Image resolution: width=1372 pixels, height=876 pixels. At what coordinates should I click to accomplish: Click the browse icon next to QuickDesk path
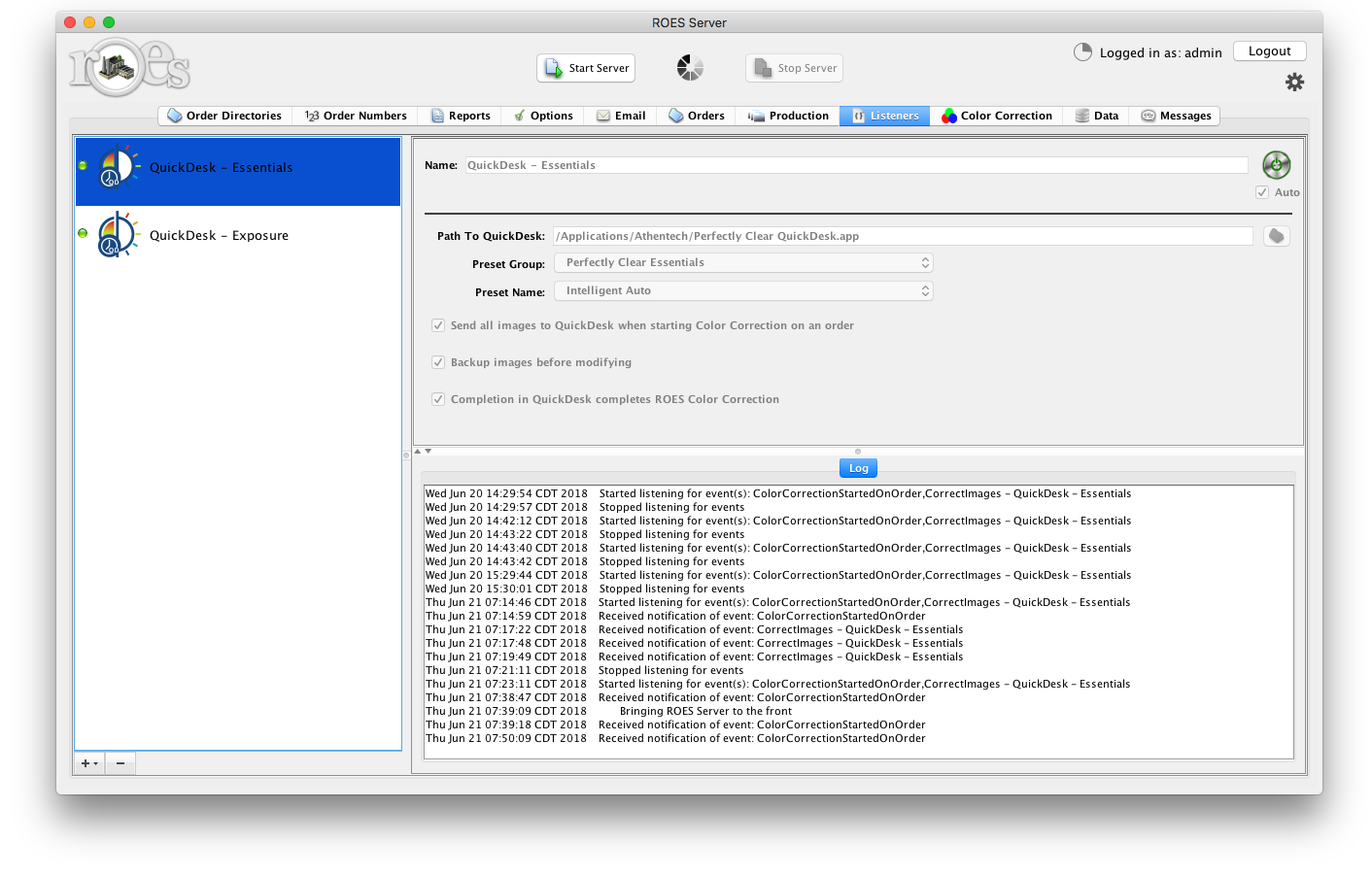[1276, 236]
